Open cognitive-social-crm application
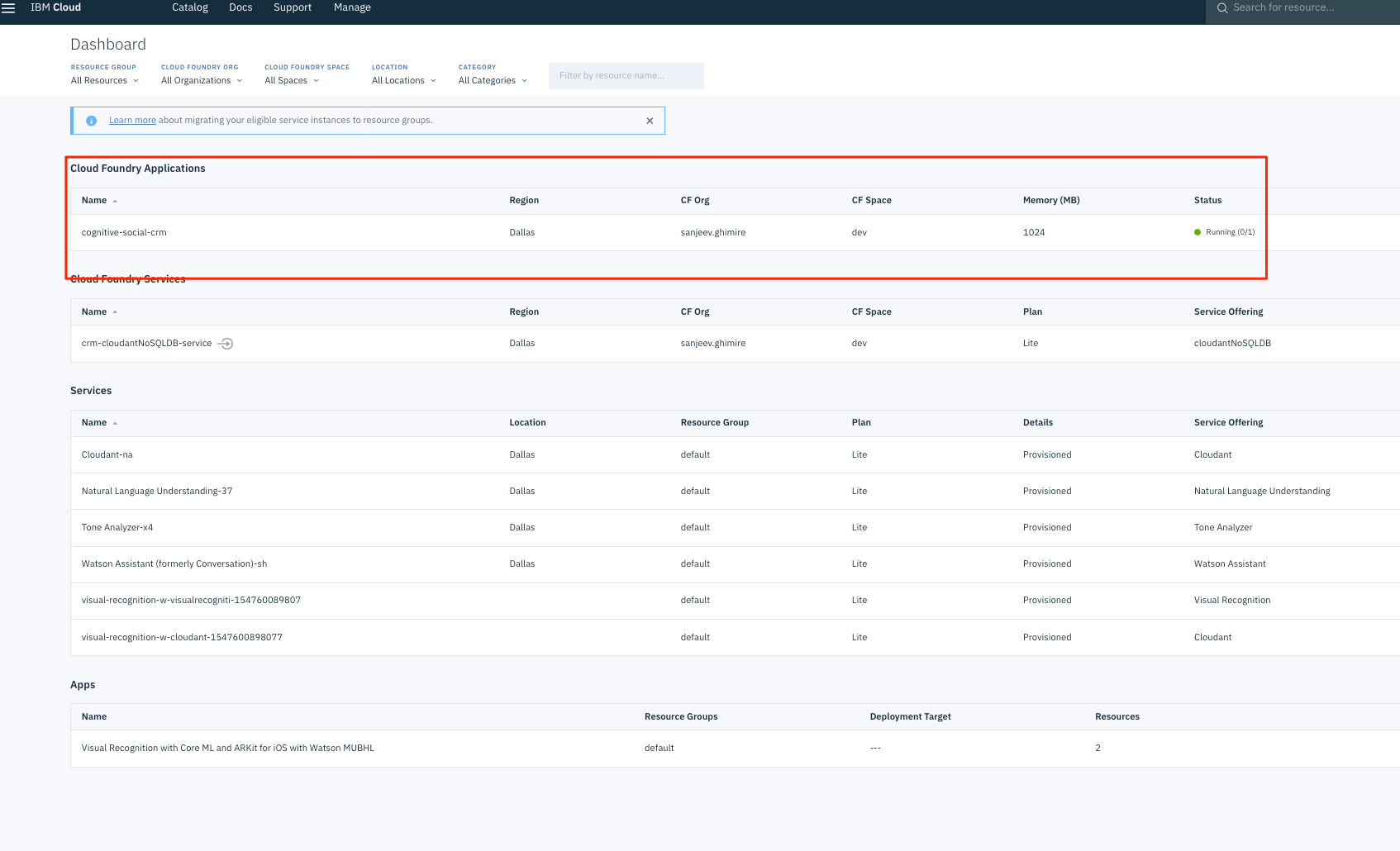 (124, 232)
